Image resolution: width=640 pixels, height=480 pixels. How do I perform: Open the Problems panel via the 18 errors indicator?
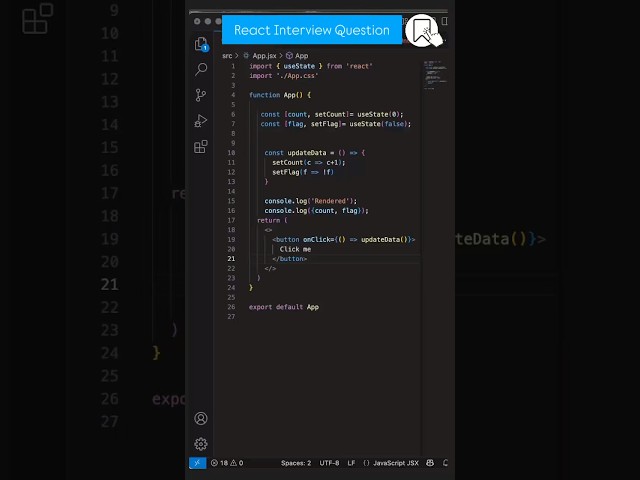pyautogui.click(x=227, y=463)
